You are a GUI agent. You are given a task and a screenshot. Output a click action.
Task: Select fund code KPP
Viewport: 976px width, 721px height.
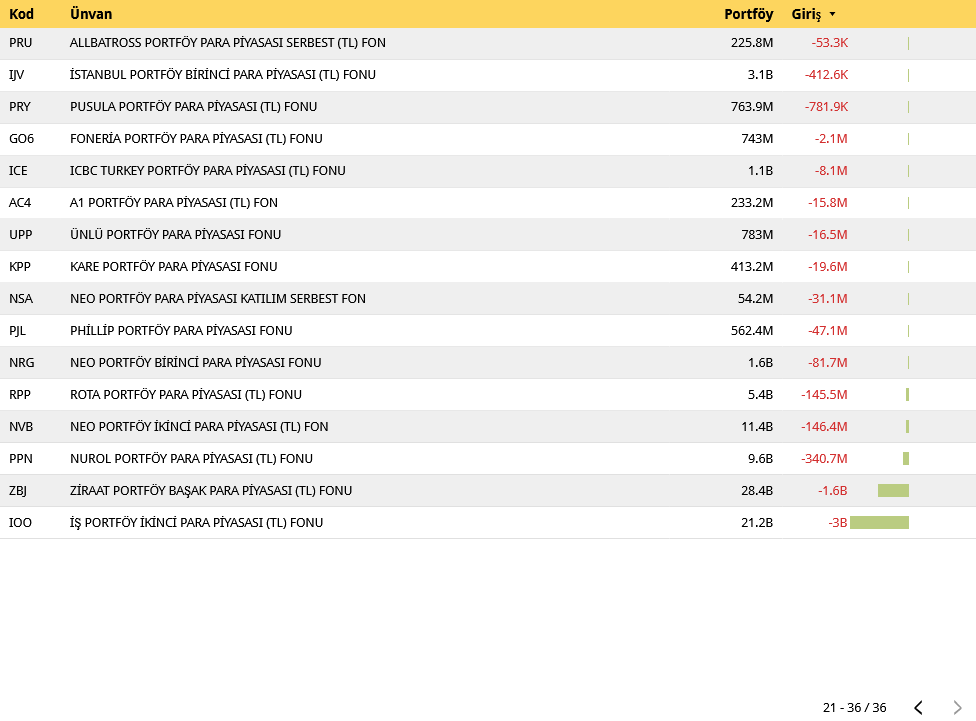tap(20, 266)
